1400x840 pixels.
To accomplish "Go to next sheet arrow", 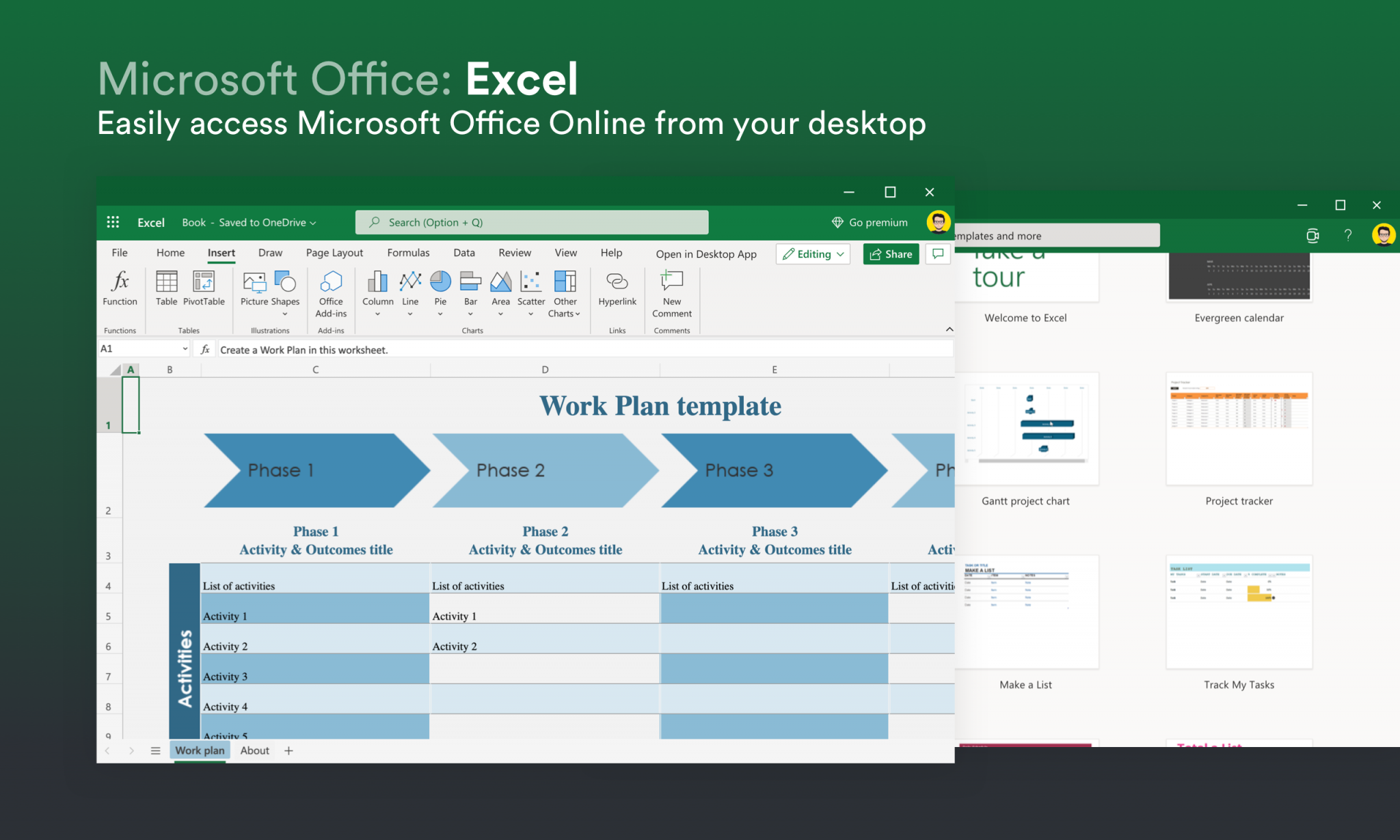I will tap(131, 750).
